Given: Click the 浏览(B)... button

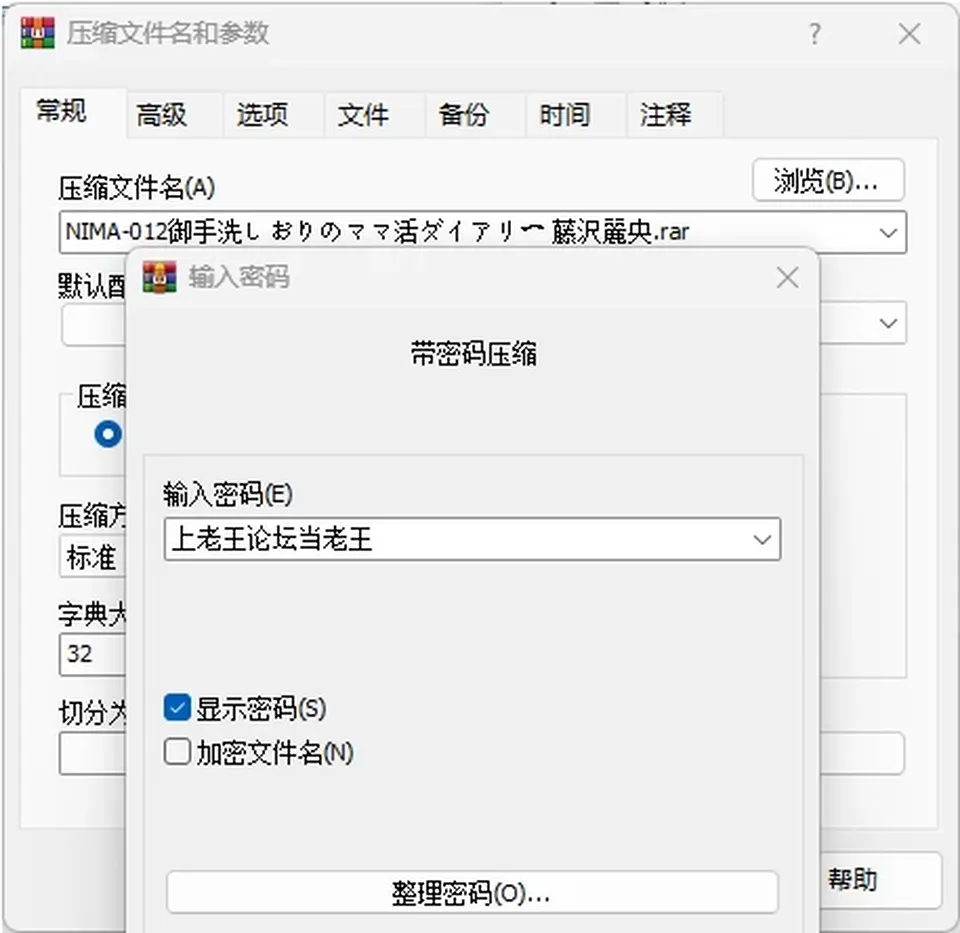Looking at the screenshot, I should (828, 180).
